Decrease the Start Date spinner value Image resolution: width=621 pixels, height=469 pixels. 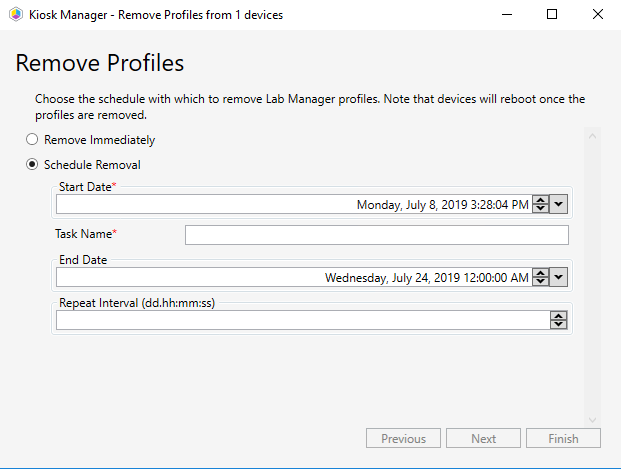point(541,208)
